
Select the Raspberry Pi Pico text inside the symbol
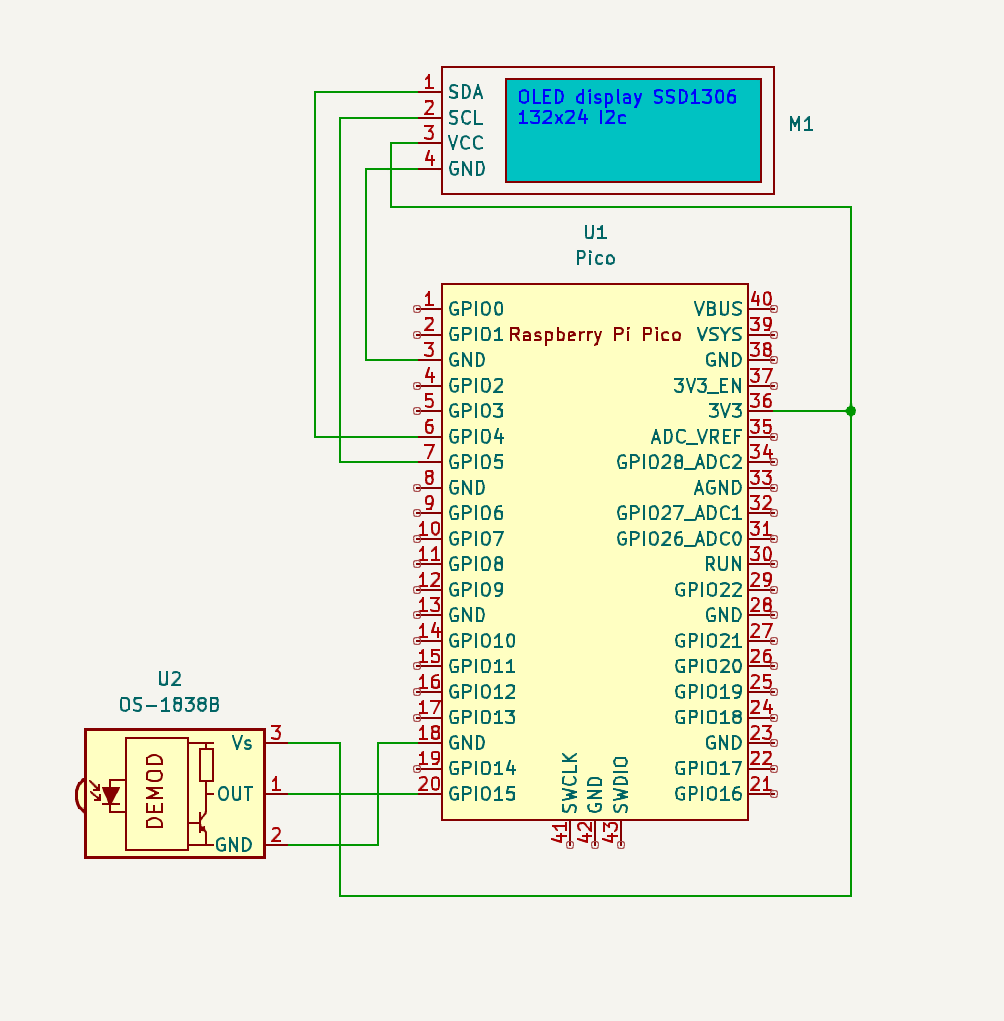[595, 335]
